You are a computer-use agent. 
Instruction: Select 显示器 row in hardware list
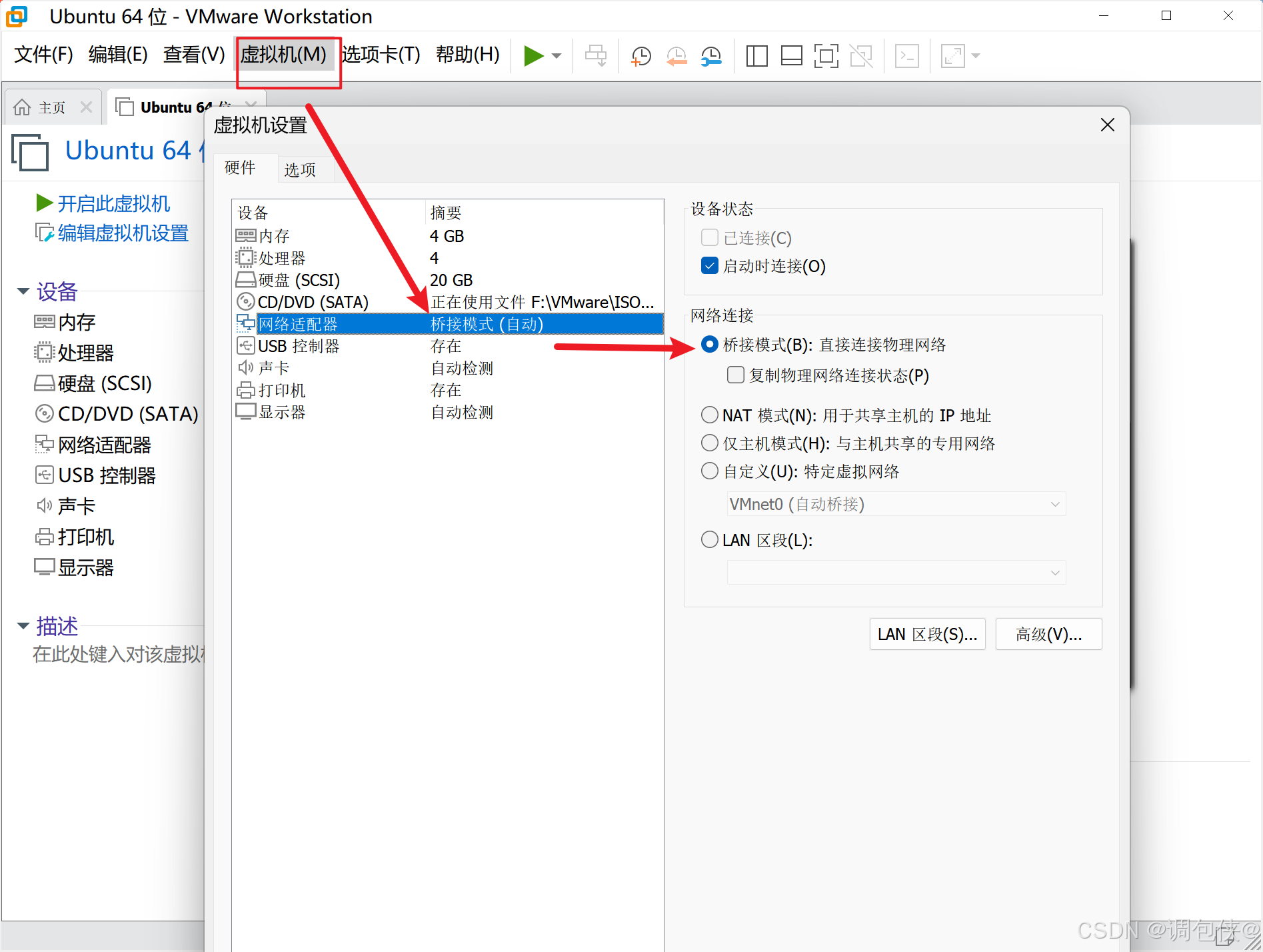[x=449, y=412]
